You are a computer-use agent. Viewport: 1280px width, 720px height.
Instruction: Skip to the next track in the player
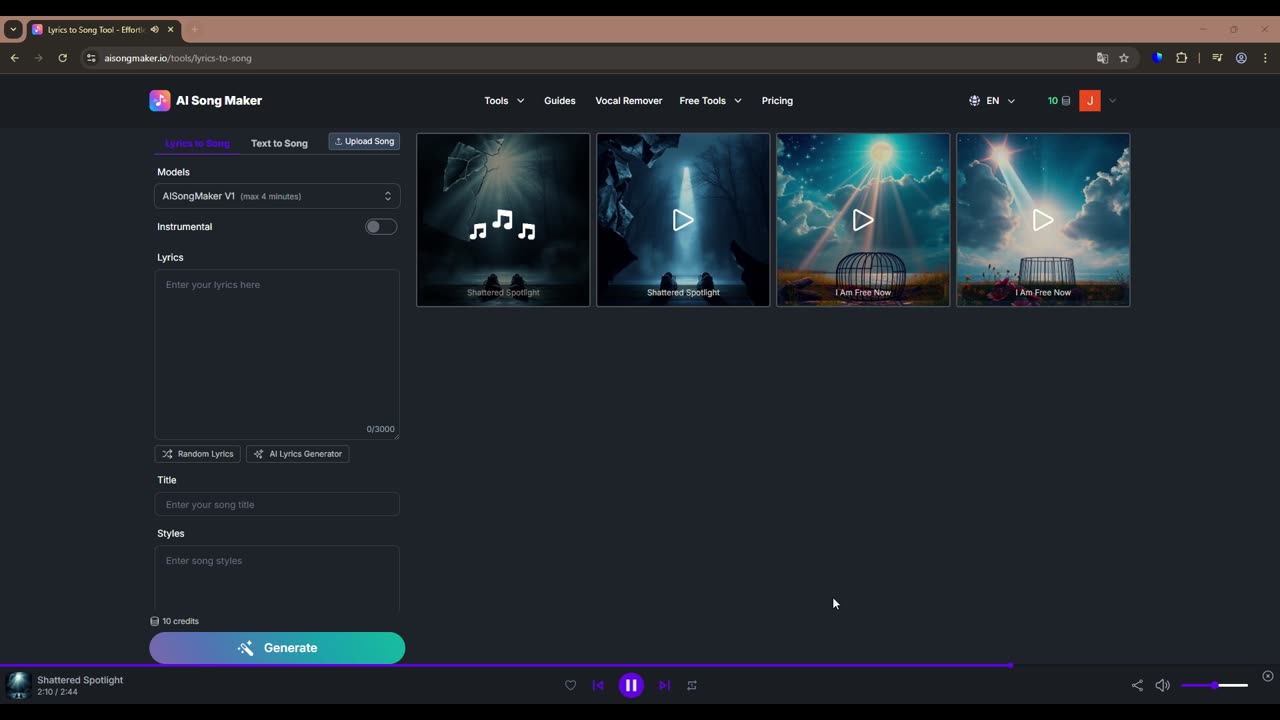(664, 685)
